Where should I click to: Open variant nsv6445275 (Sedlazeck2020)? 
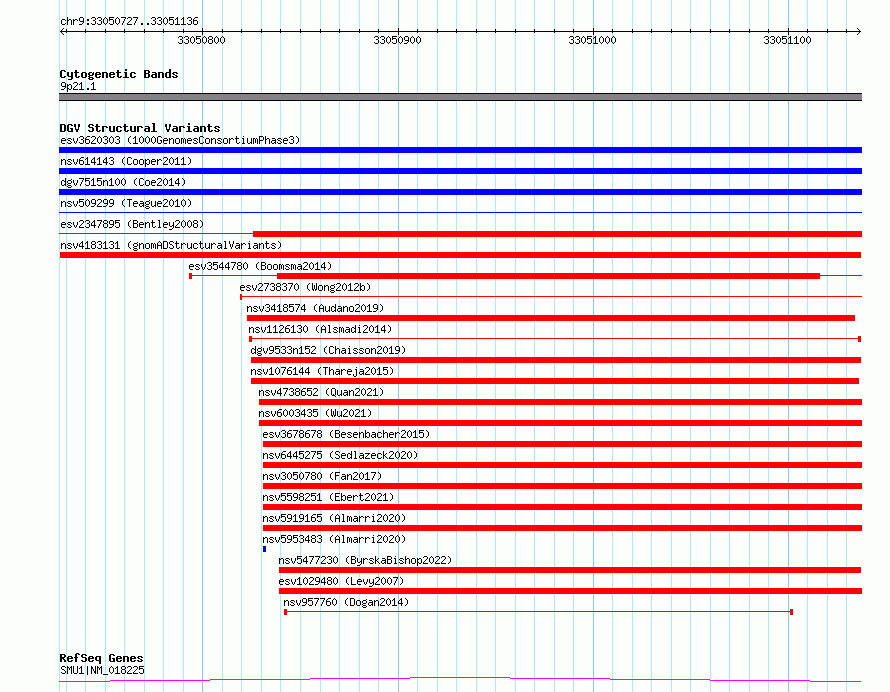point(340,455)
